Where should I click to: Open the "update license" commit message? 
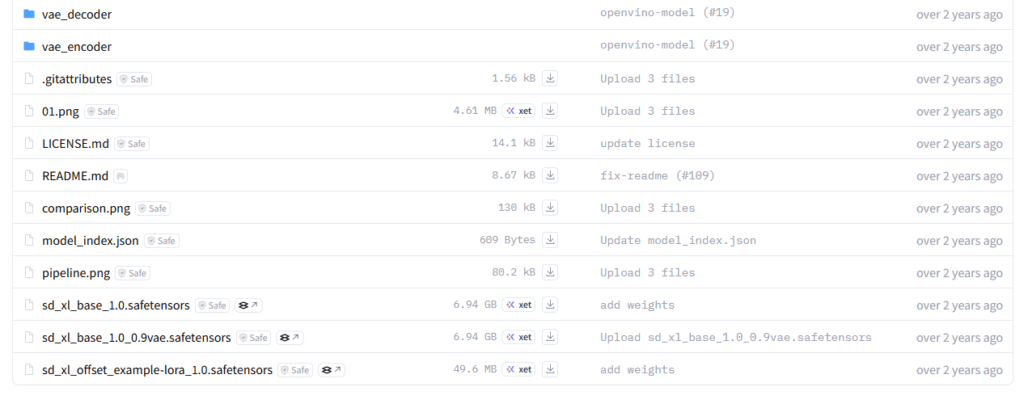pos(647,144)
